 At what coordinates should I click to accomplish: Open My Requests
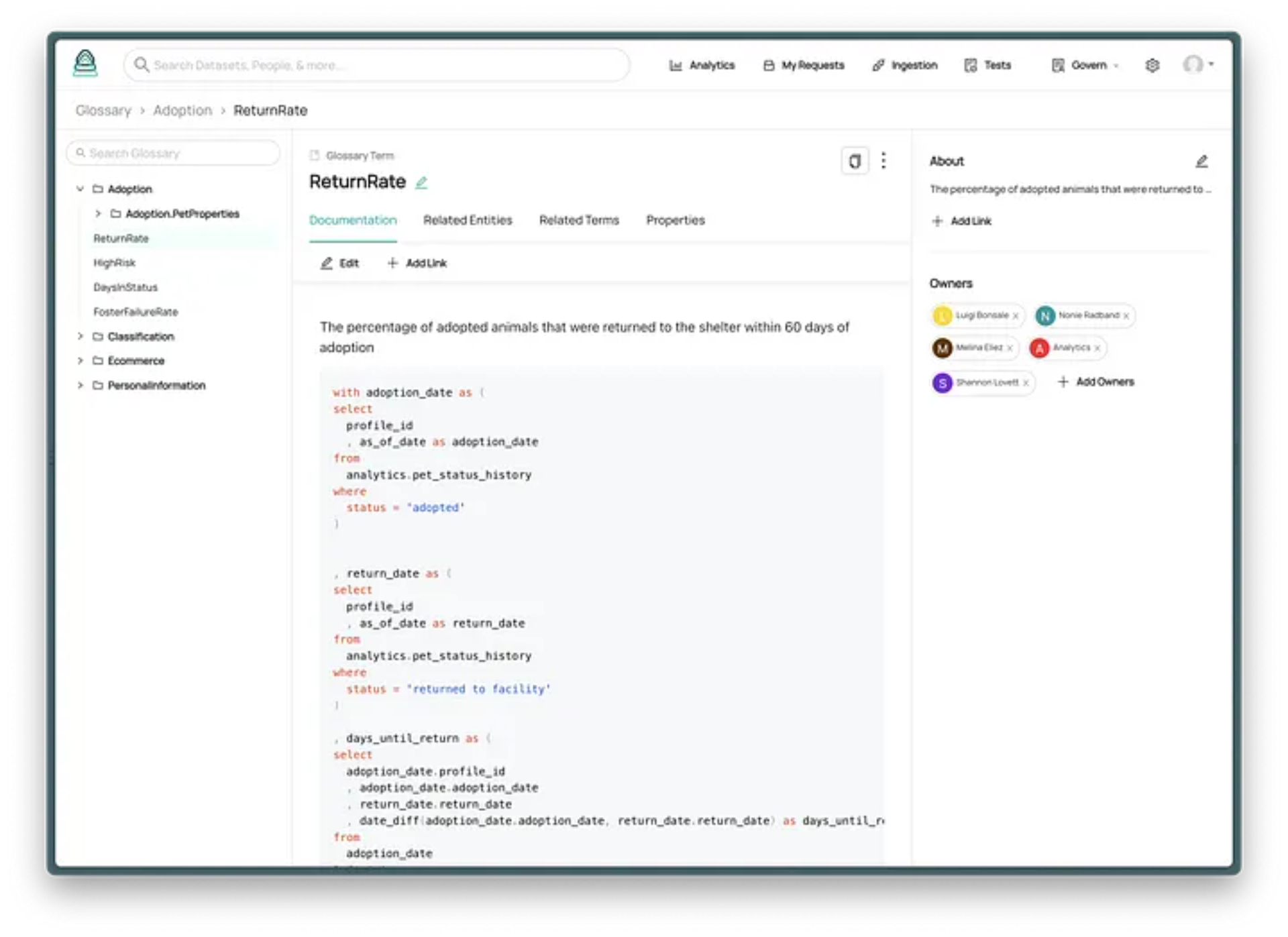click(x=804, y=65)
